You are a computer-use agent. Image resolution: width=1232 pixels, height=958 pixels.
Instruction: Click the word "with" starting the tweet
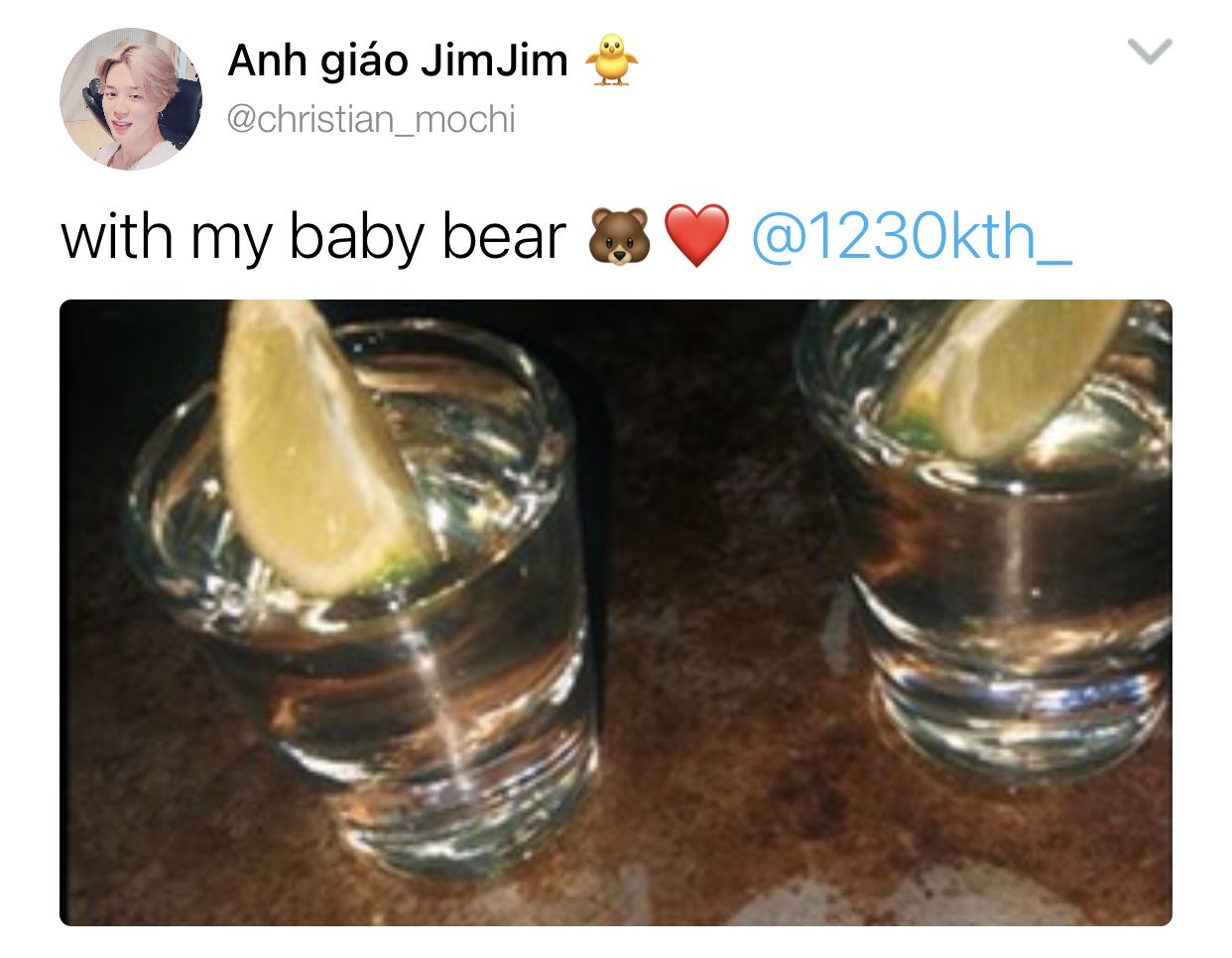click(116, 237)
